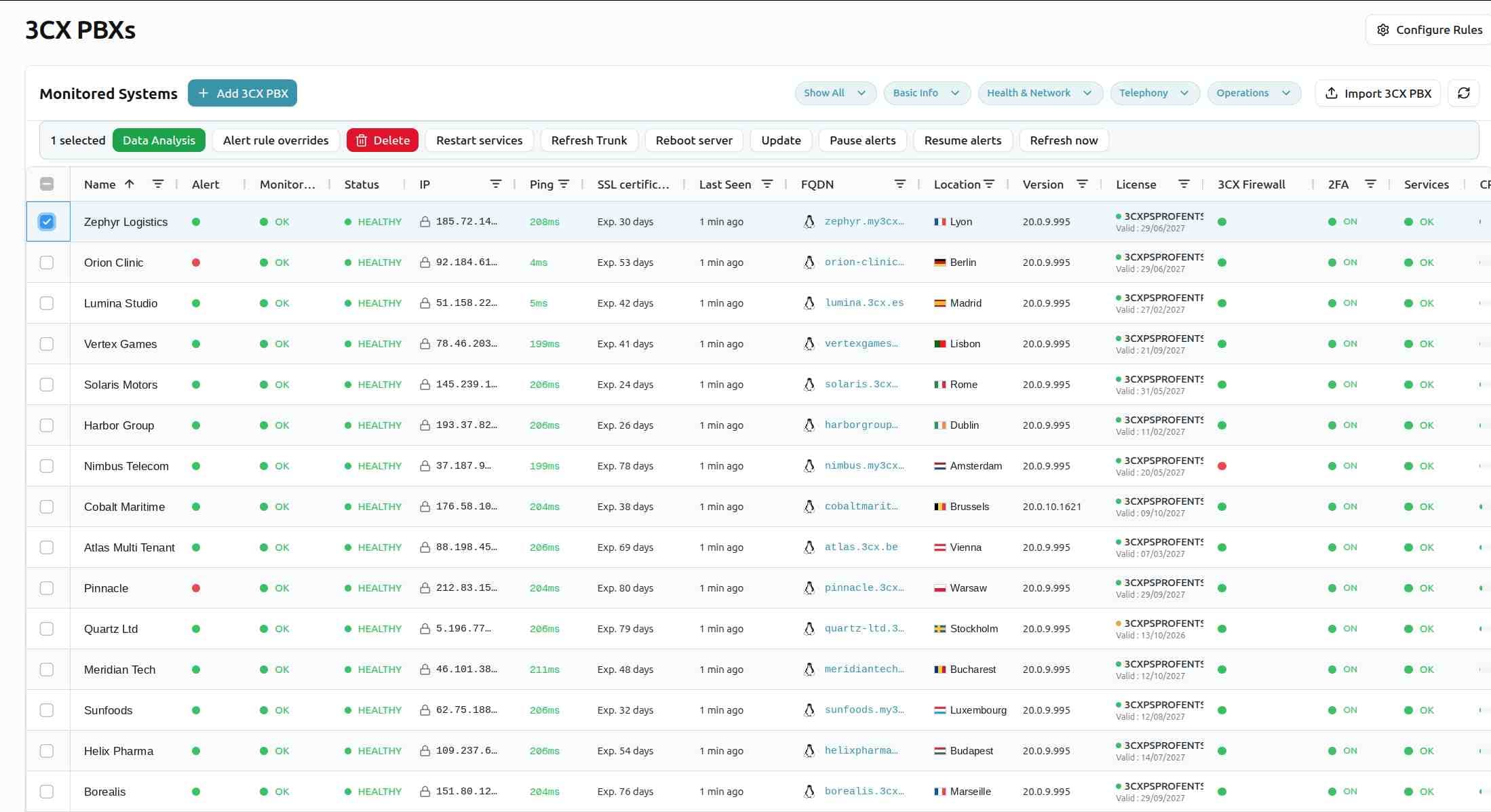Expand the Operations dropdown

pos(1254,93)
